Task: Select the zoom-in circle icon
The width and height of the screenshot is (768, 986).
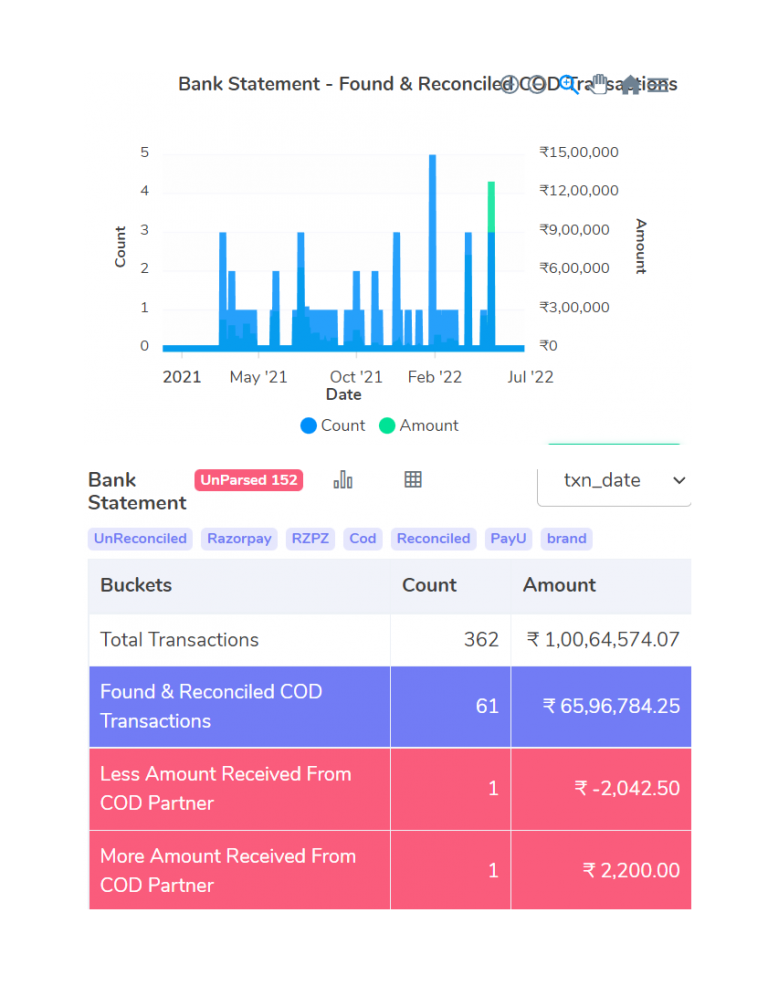Action: [x=510, y=84]
